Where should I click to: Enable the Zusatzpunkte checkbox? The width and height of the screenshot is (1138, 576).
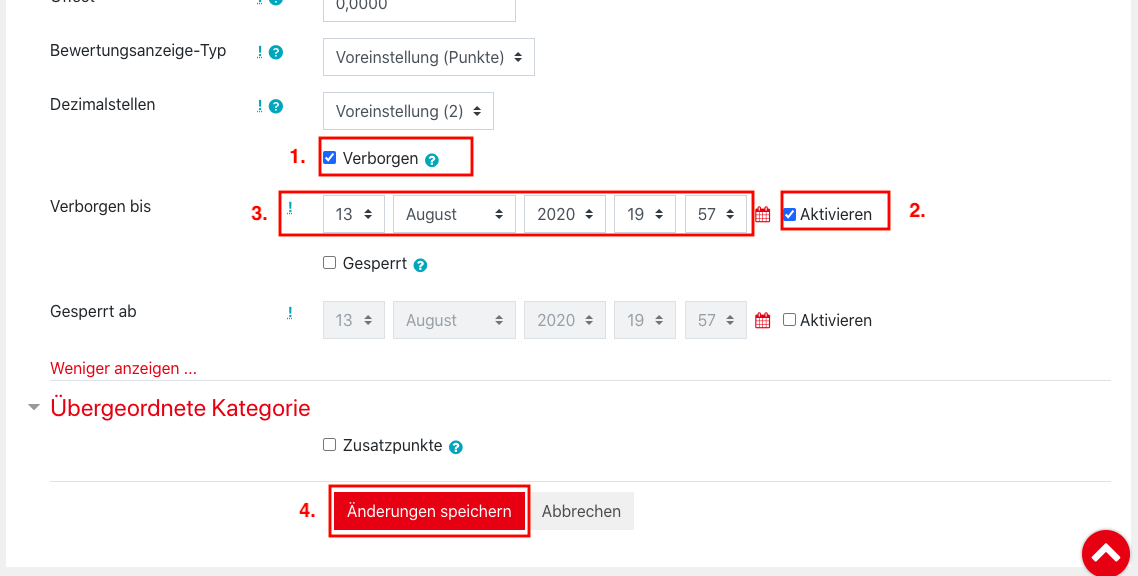coord(330,445)
